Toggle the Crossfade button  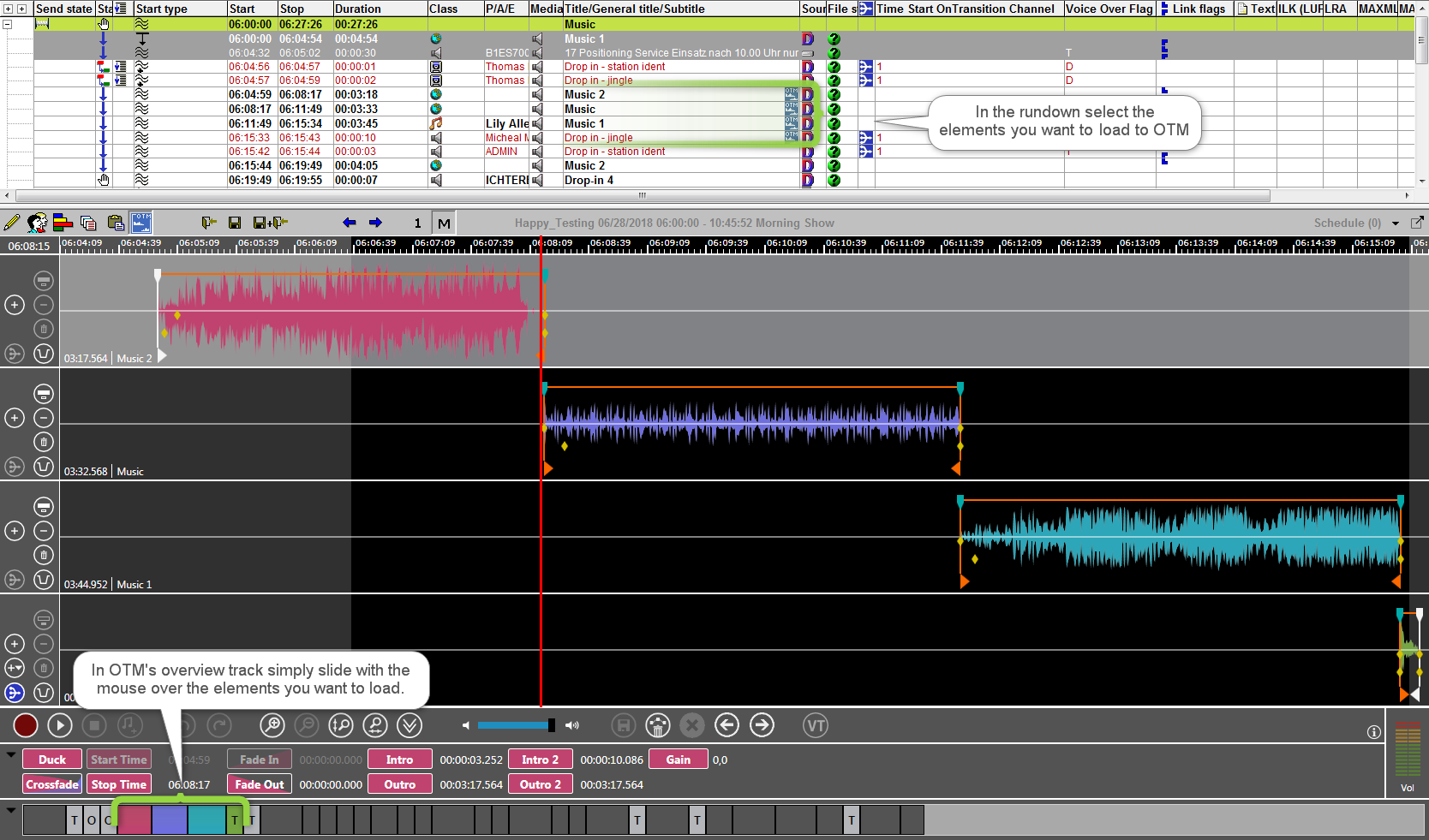(52, 784)
